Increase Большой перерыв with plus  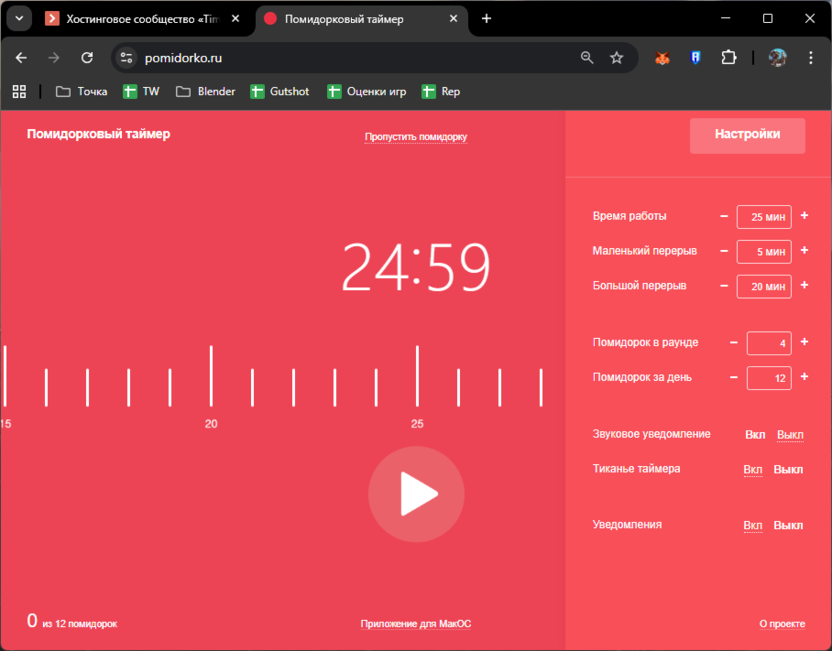click(x=804, y=285)
